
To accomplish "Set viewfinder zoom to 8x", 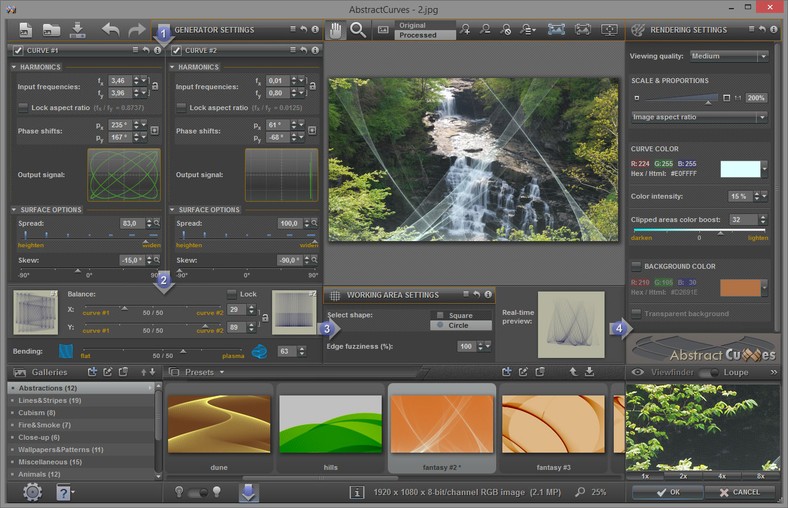I will [761, 476].
